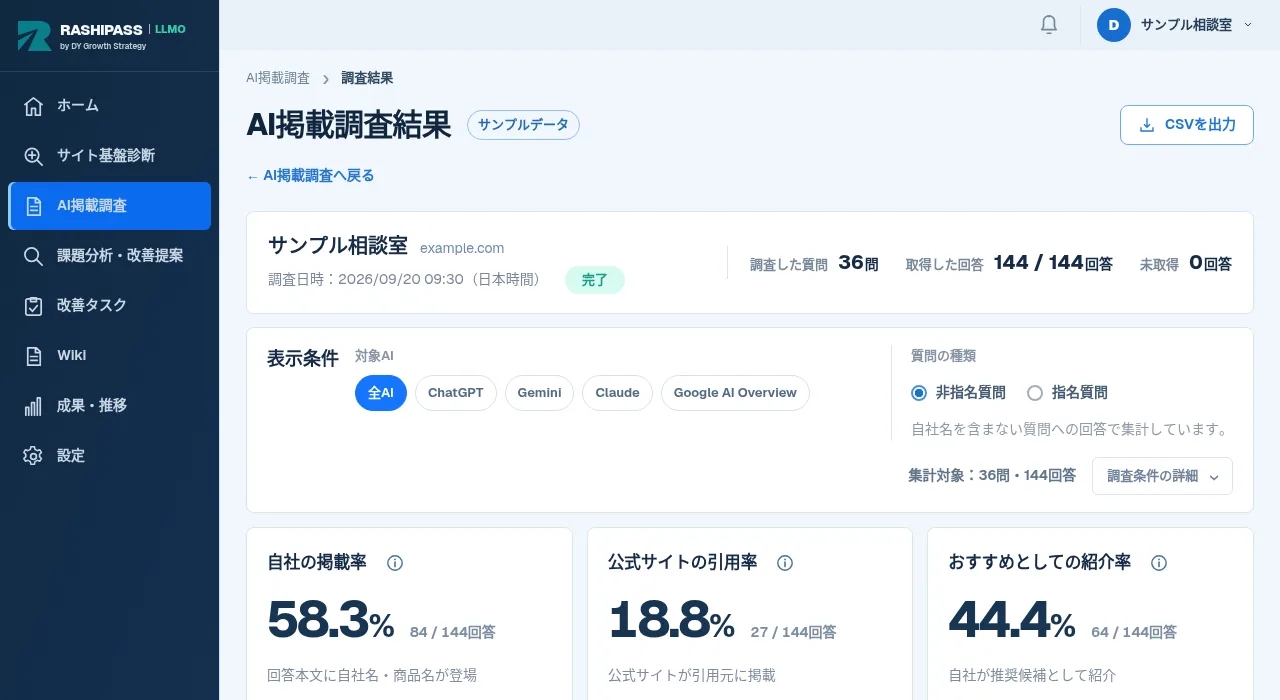The width and height of the screenshot is (1280, 700).
Task: Click the 未取得 0回答 stat
Action: tap(1186, 263)
